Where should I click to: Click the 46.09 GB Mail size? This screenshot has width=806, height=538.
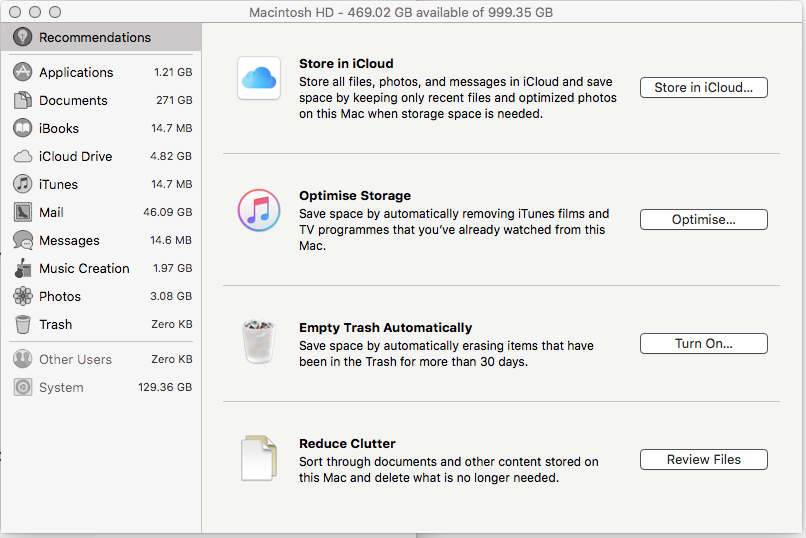(168, 212)
